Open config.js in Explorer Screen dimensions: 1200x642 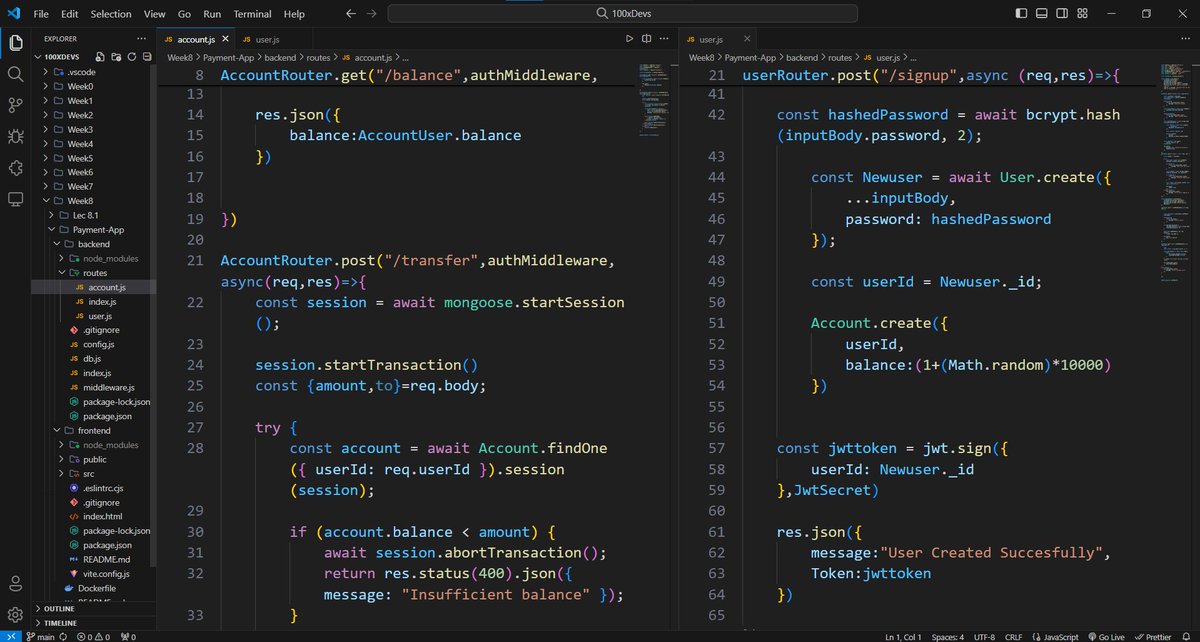tap(98, 344)
